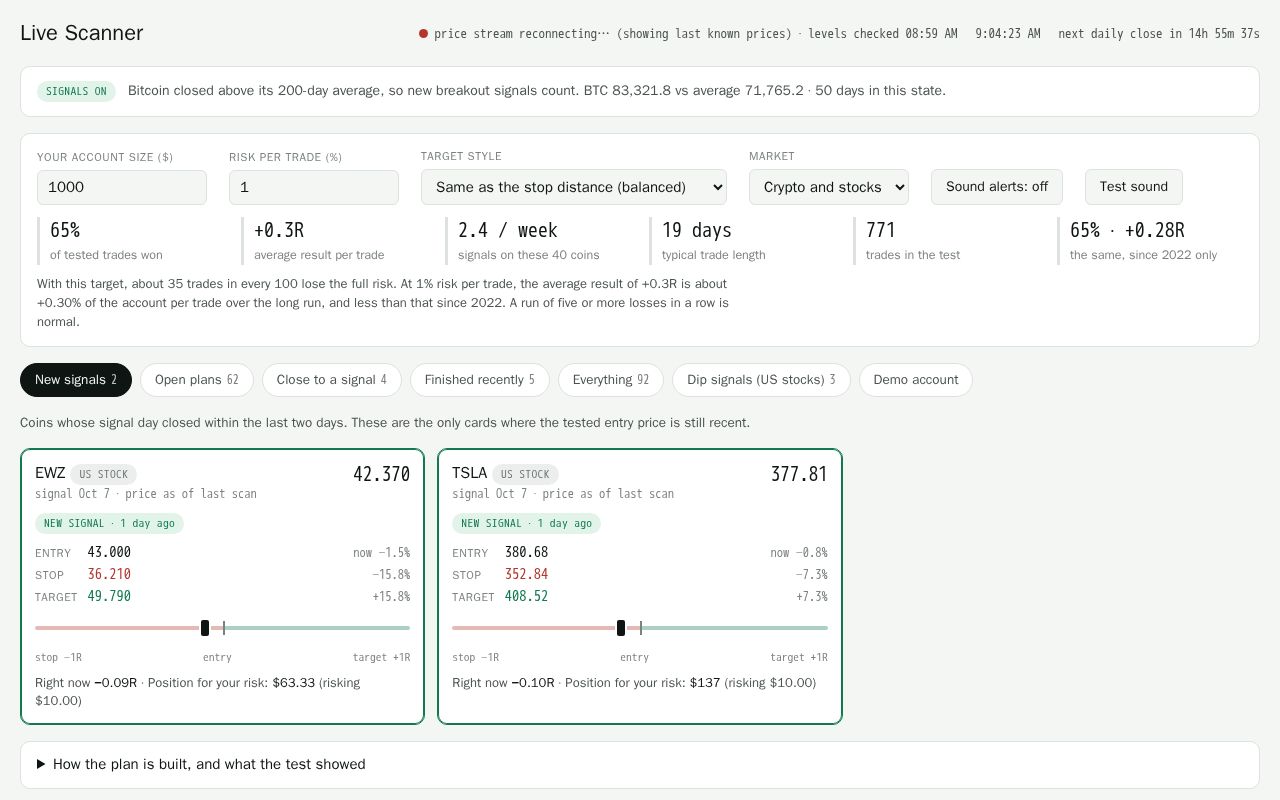Open the Open plans tab
Image resolution: width=1280 pixels, height=800 pixels.
(x=197, y=380)
